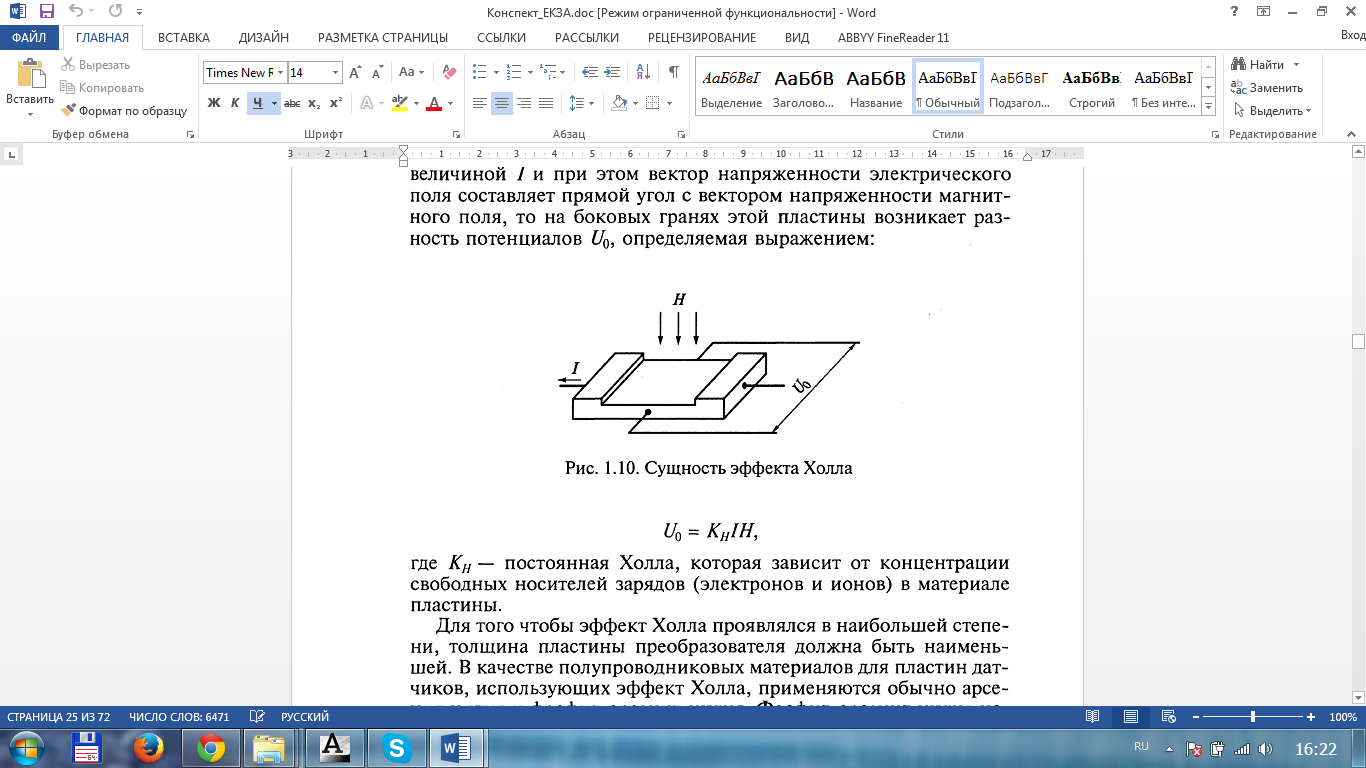Toggle subscript (x₂) formatting
Viewport: 1366px width, 768px height.
[x=314, y=103]
